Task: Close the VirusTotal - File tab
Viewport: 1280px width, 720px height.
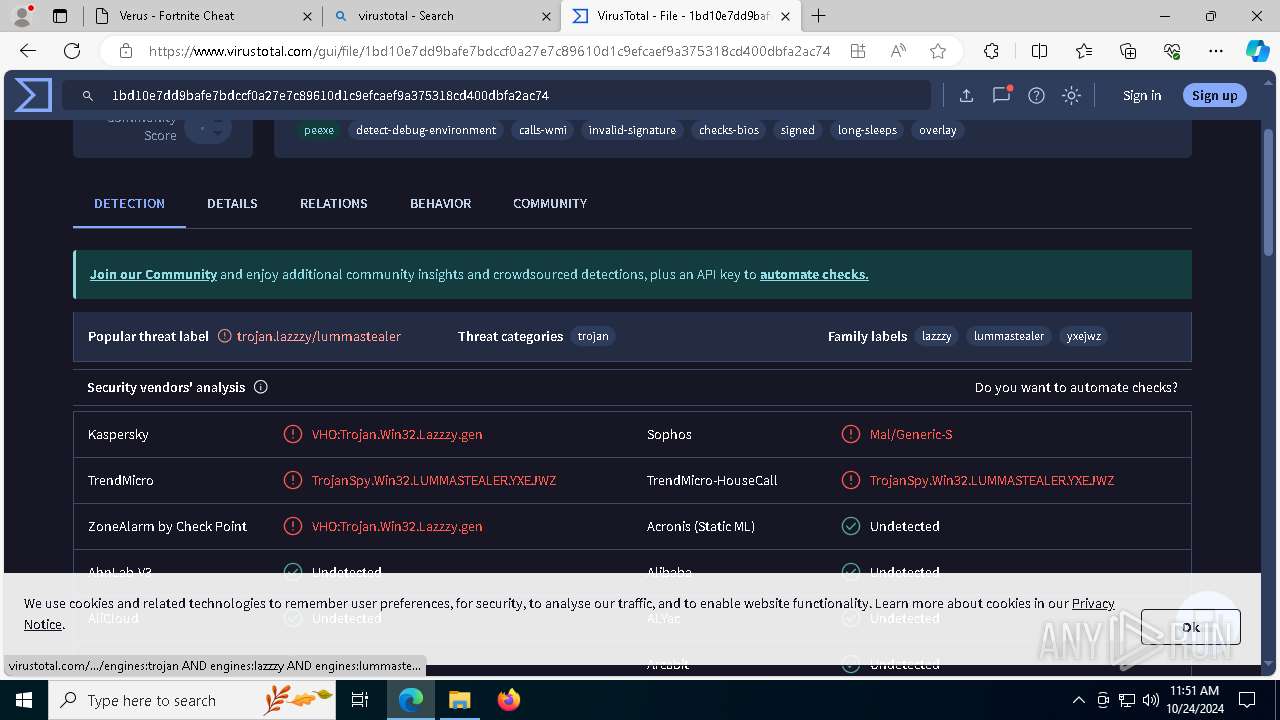Action: tap(786, 16)
